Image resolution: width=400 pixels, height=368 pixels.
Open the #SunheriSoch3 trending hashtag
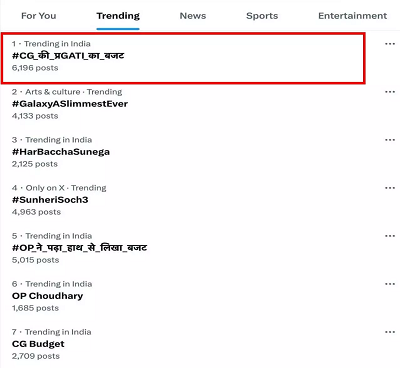(50, 200)
